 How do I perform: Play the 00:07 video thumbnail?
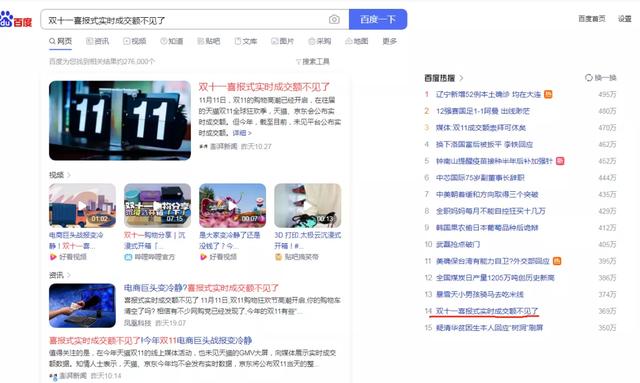pos(233,205)
